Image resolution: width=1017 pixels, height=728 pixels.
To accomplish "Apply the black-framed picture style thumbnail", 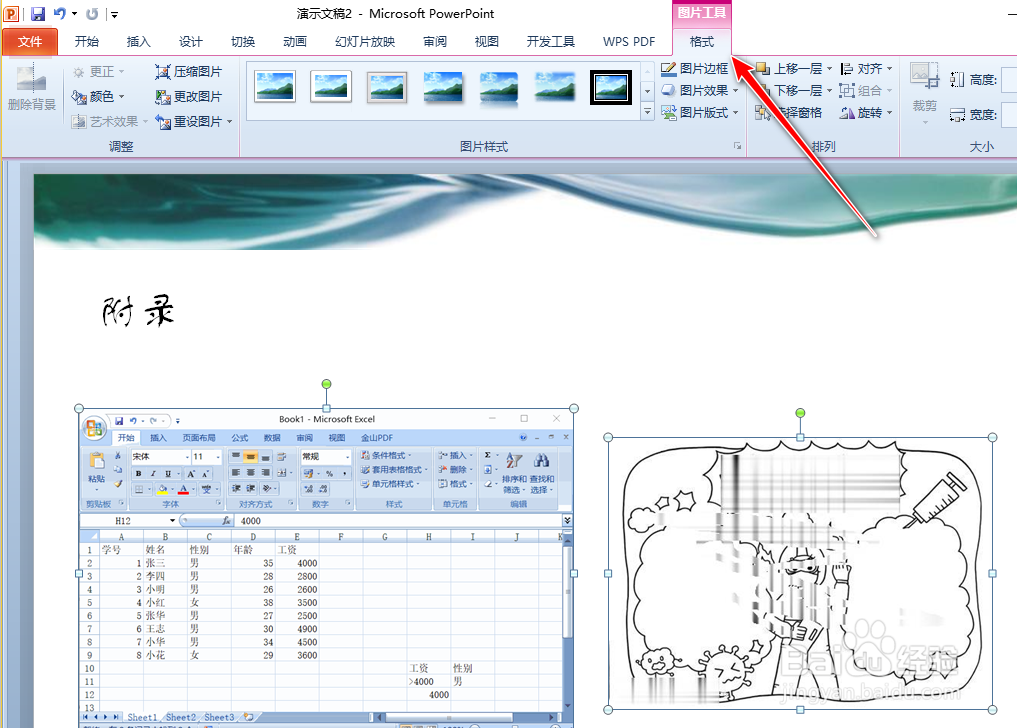I will pos(611,87).
